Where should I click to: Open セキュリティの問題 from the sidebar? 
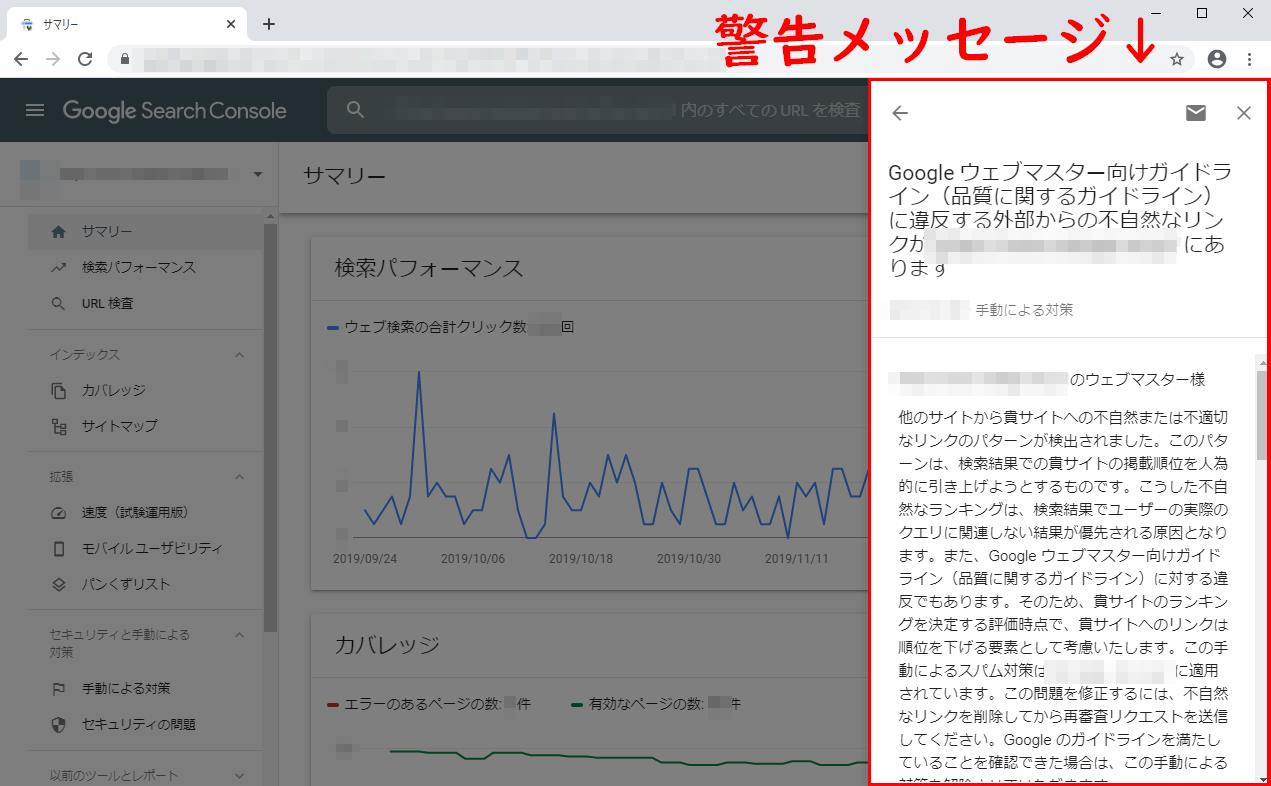145,724
